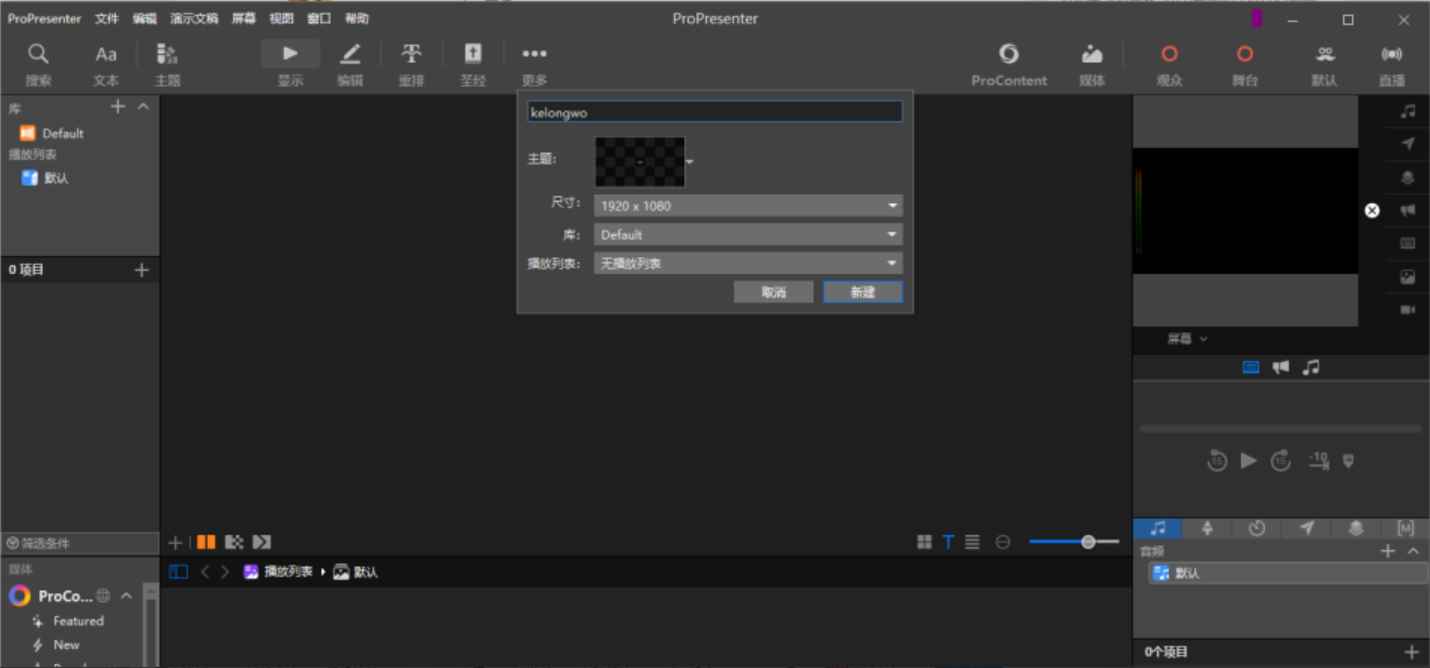
Task: Click the 主题 (Themes) toolbar icon
Action: [x=166, y=60]
